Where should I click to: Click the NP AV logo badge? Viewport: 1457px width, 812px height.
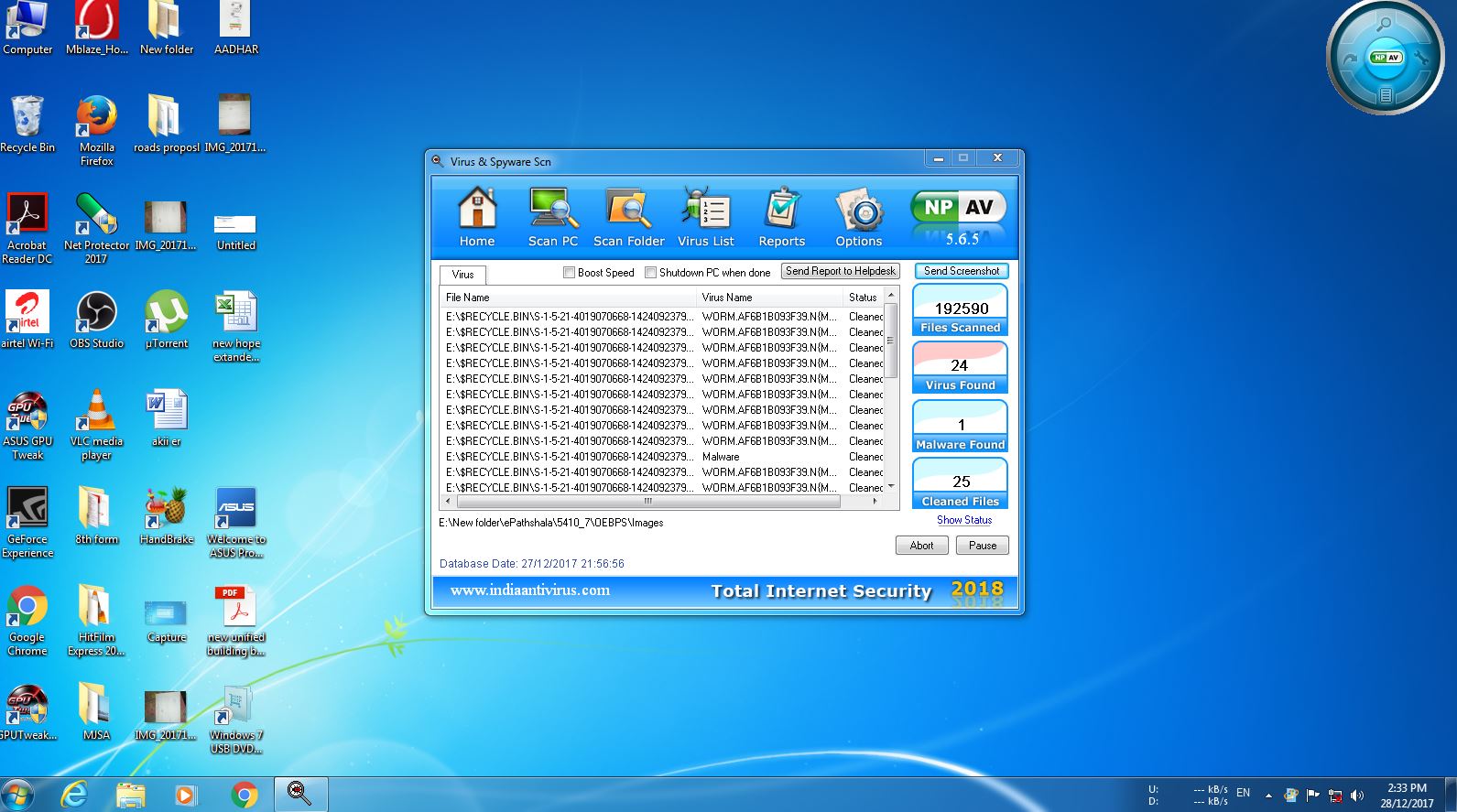click(x=959, y=207)
